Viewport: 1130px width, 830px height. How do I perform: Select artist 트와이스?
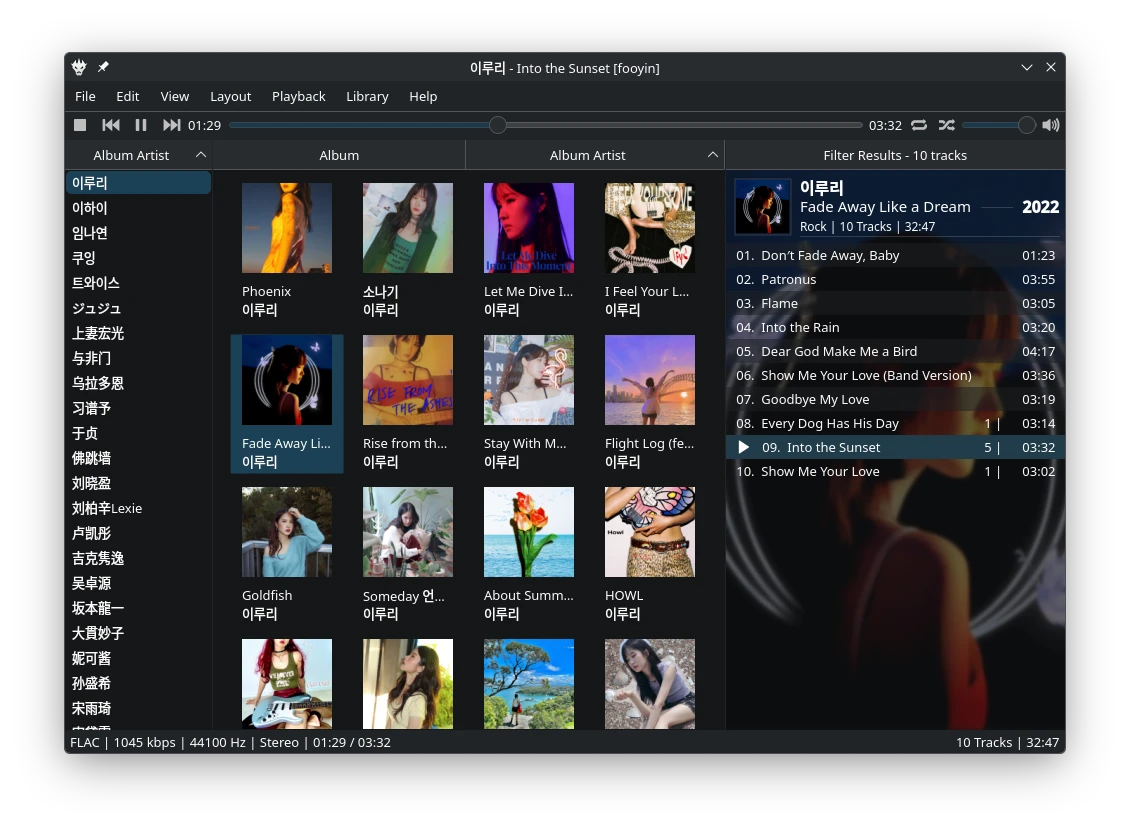138,283
